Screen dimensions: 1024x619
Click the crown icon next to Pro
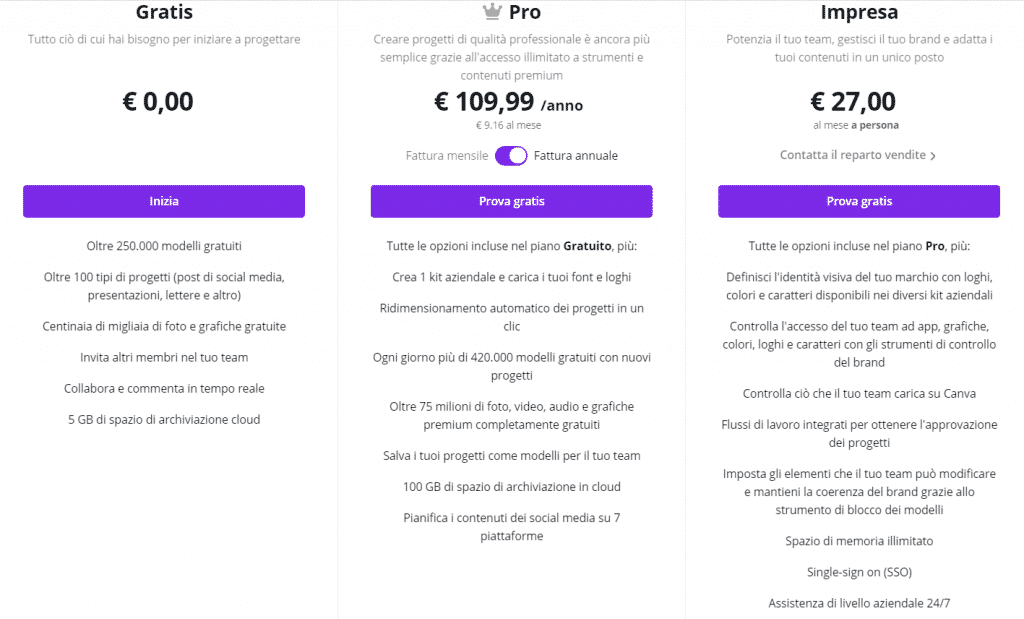pos(492,11)
